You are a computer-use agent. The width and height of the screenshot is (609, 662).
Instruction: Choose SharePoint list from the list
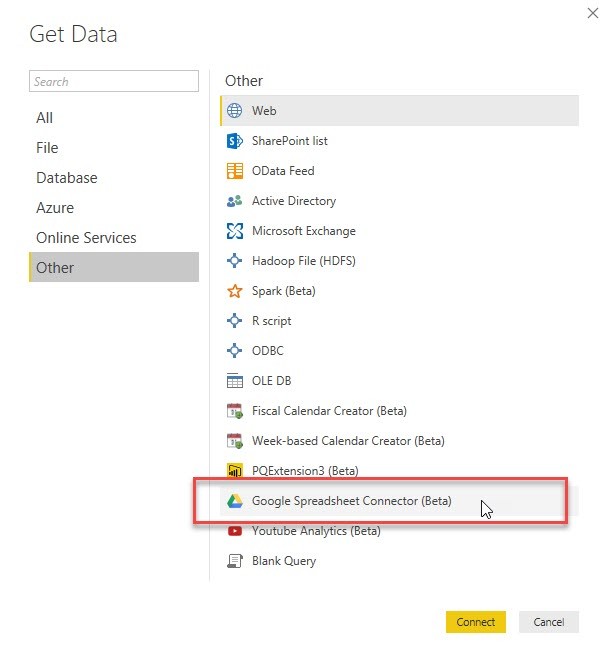(x=289, y=141)
